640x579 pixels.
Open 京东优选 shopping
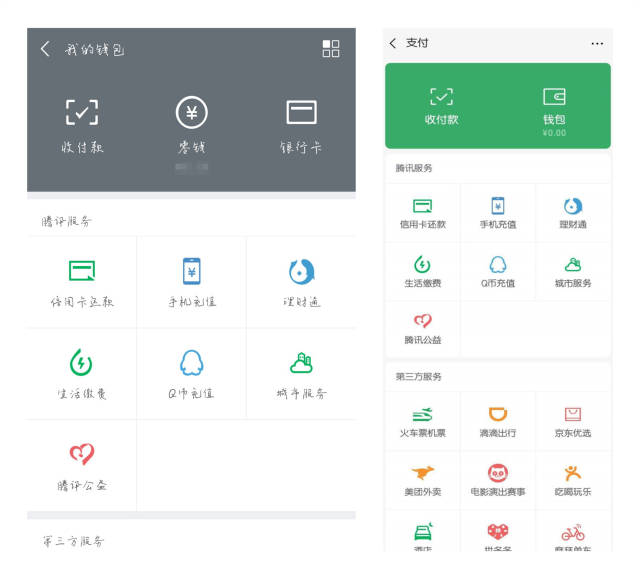[x=573, y=422]
